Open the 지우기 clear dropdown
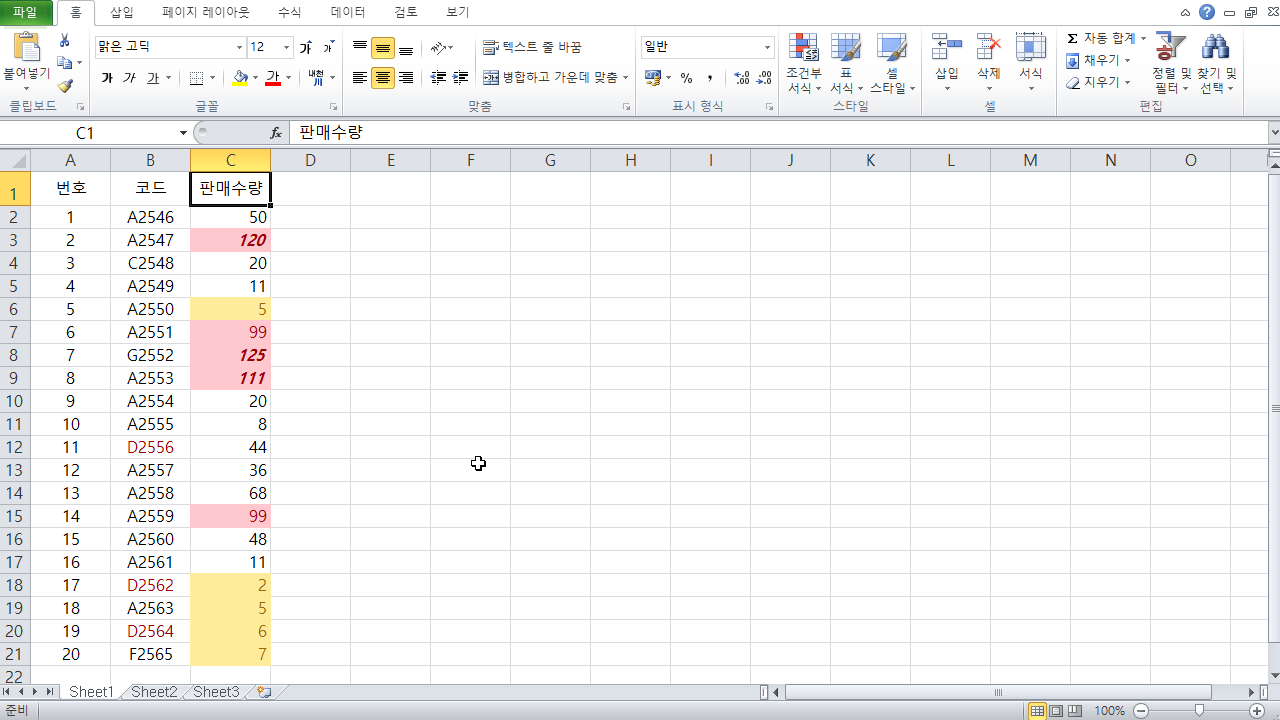Image resolution: width=1280 pixels, height=720 pixels. coord(1097,82)
